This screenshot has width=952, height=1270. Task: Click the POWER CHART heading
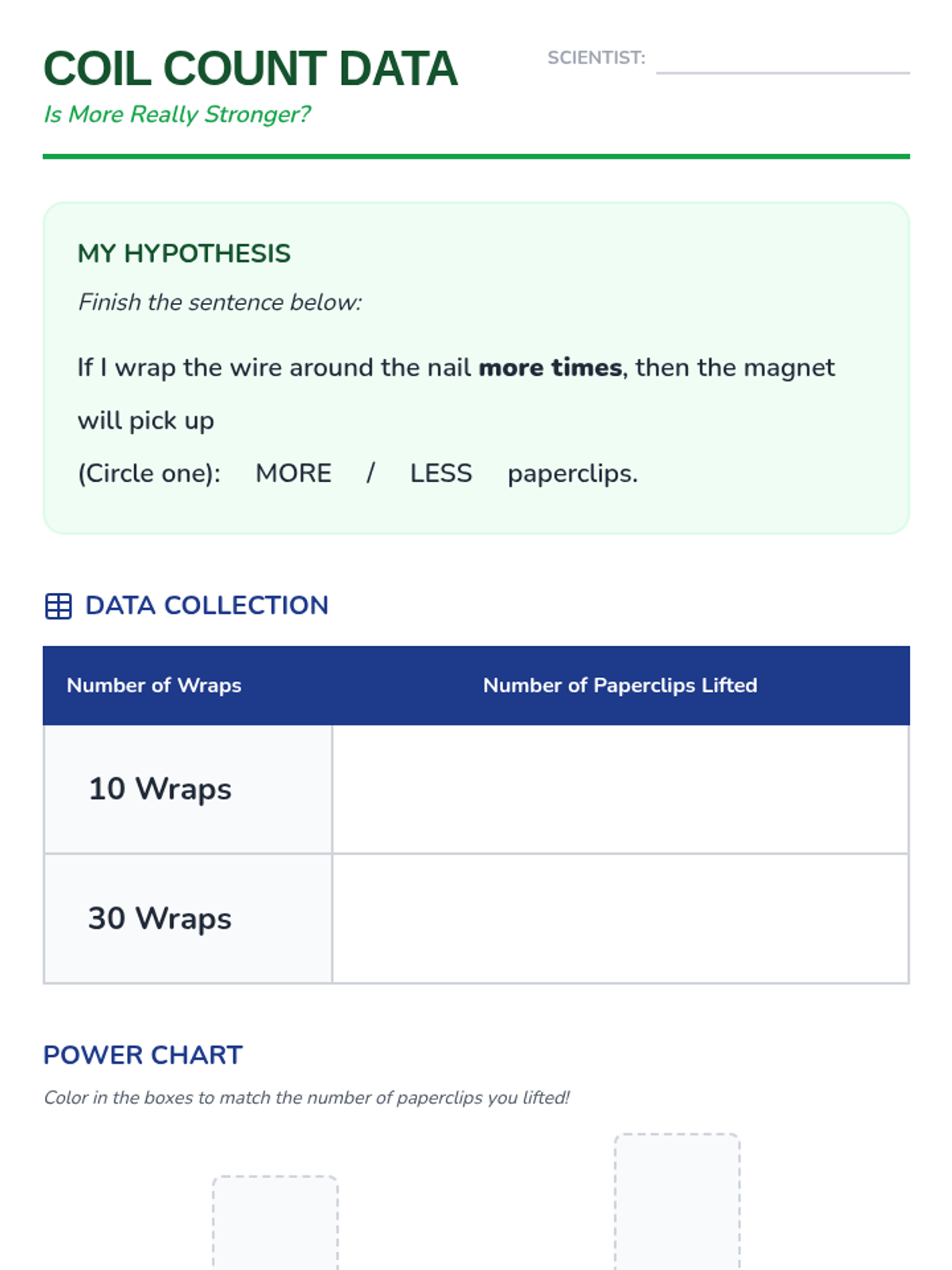[x=143, y=1055]
